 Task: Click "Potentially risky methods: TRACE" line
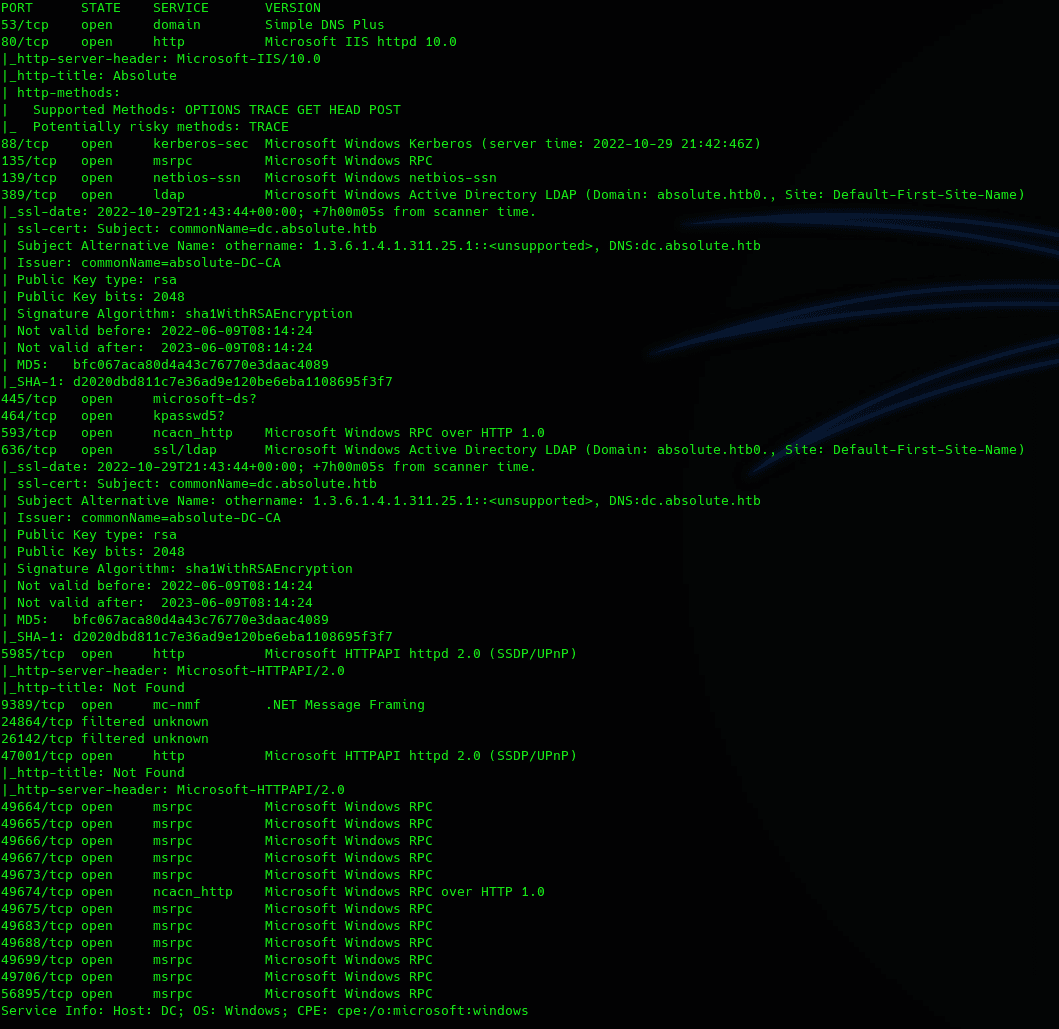tap(145, 127)
